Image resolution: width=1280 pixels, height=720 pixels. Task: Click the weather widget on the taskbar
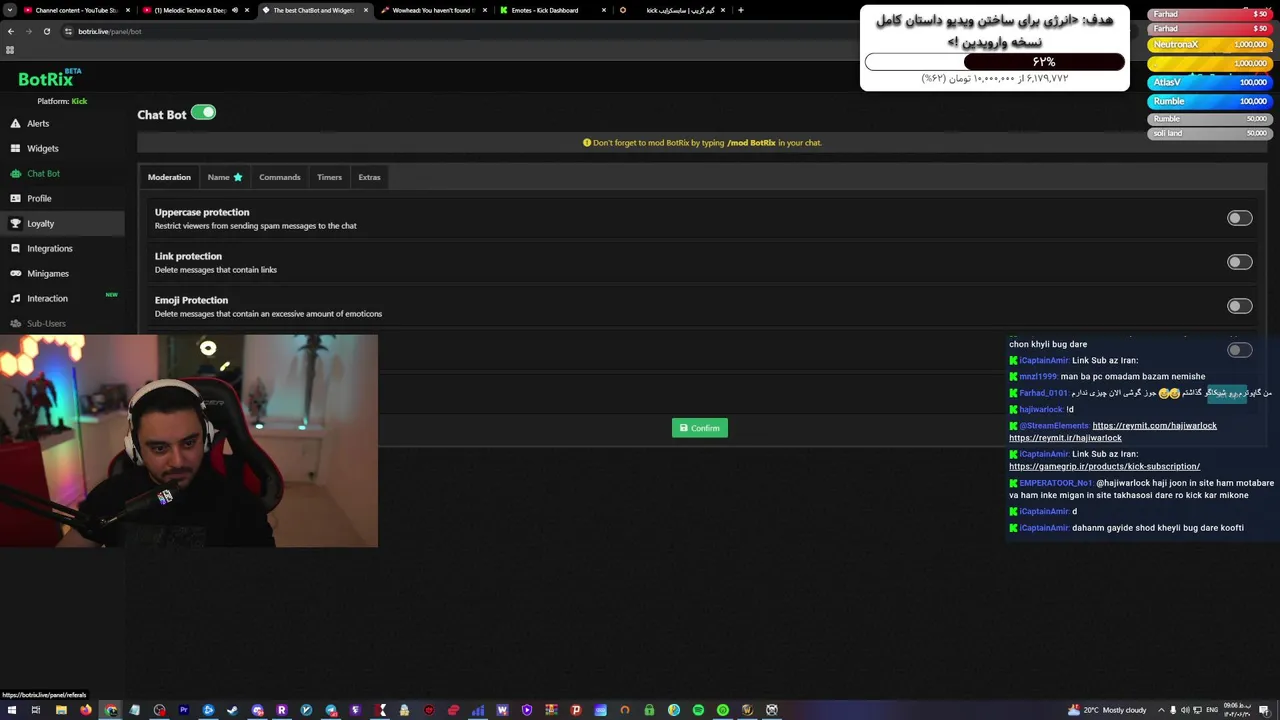click(1107, 710)
